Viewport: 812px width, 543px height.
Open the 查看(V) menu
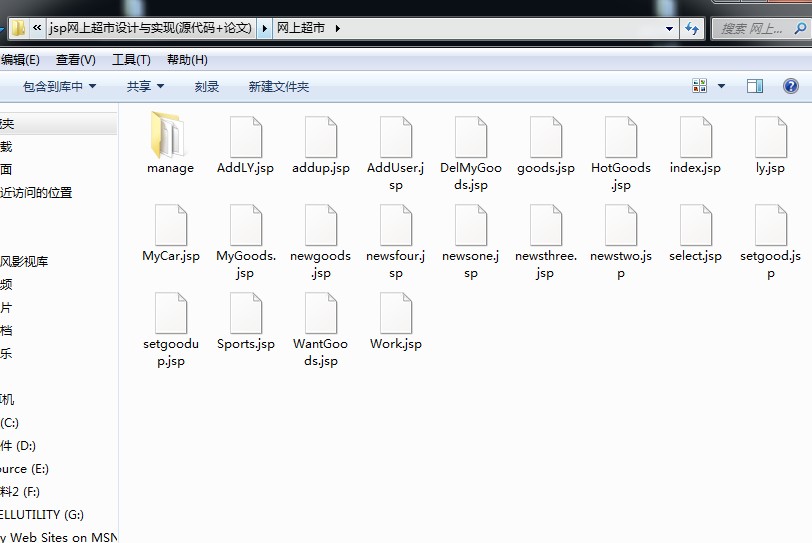(x=76, y=60)
